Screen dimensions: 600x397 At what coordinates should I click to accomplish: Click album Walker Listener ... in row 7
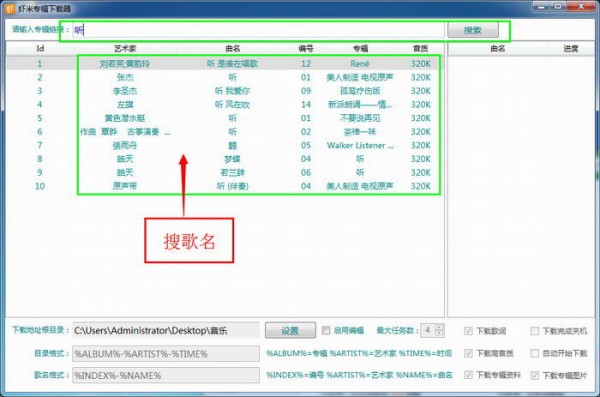pos(360,145)
